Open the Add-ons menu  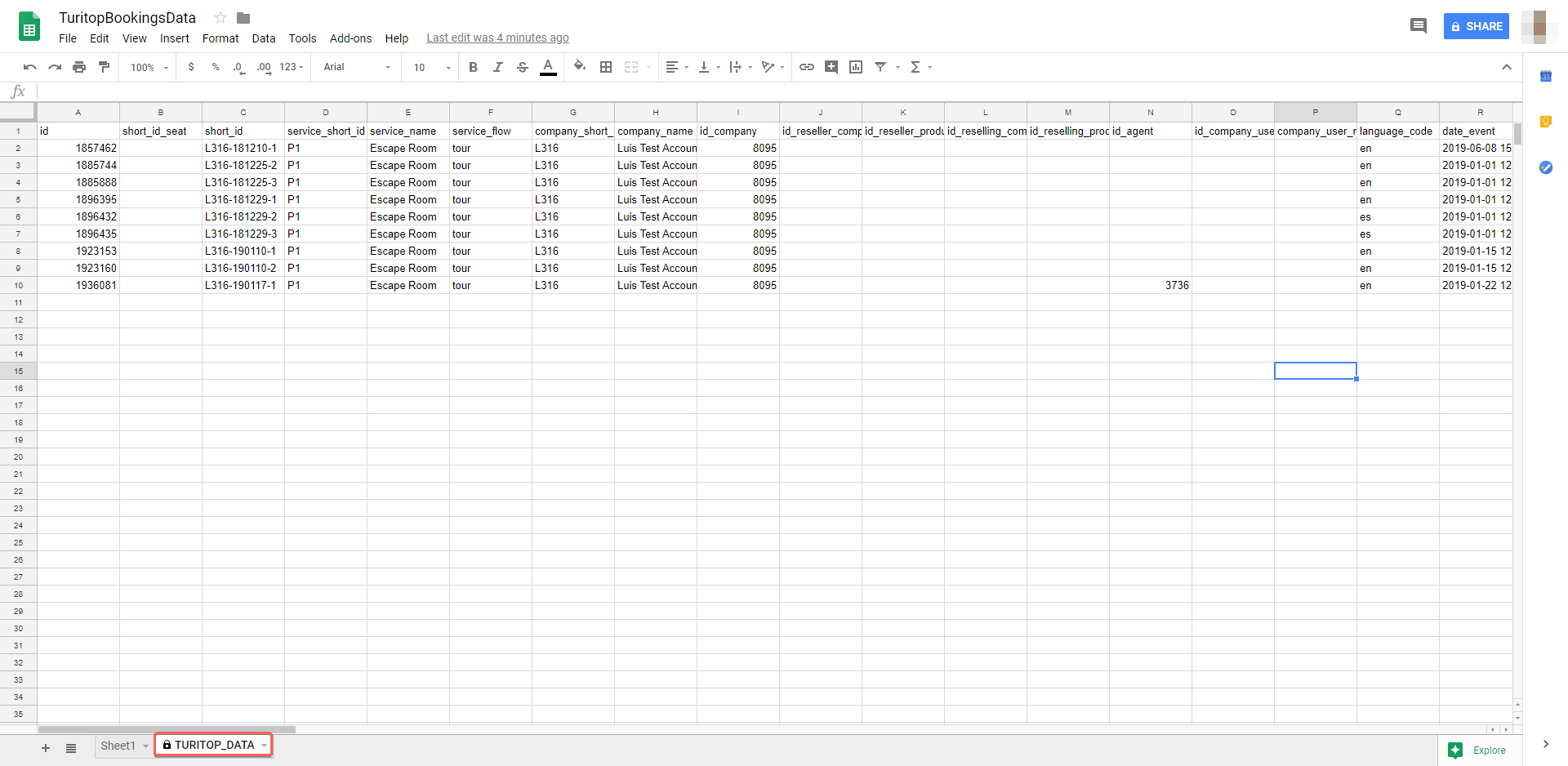coord(350,38)
